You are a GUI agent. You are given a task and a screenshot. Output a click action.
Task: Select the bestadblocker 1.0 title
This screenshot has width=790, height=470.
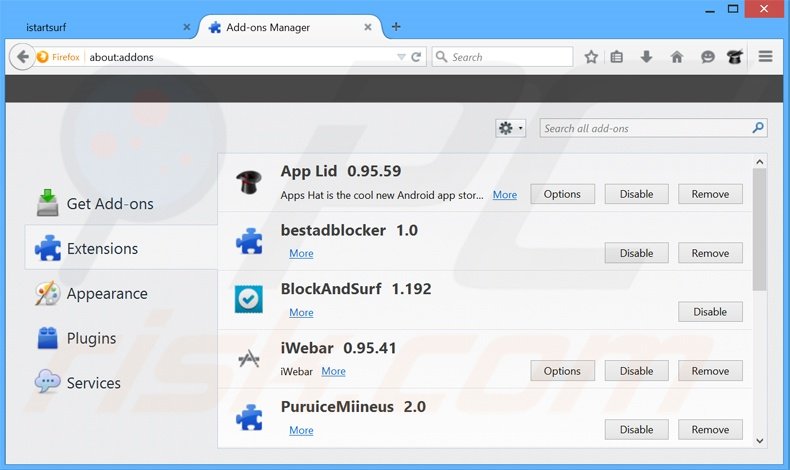pyautogui.click(x=349, y=230)
